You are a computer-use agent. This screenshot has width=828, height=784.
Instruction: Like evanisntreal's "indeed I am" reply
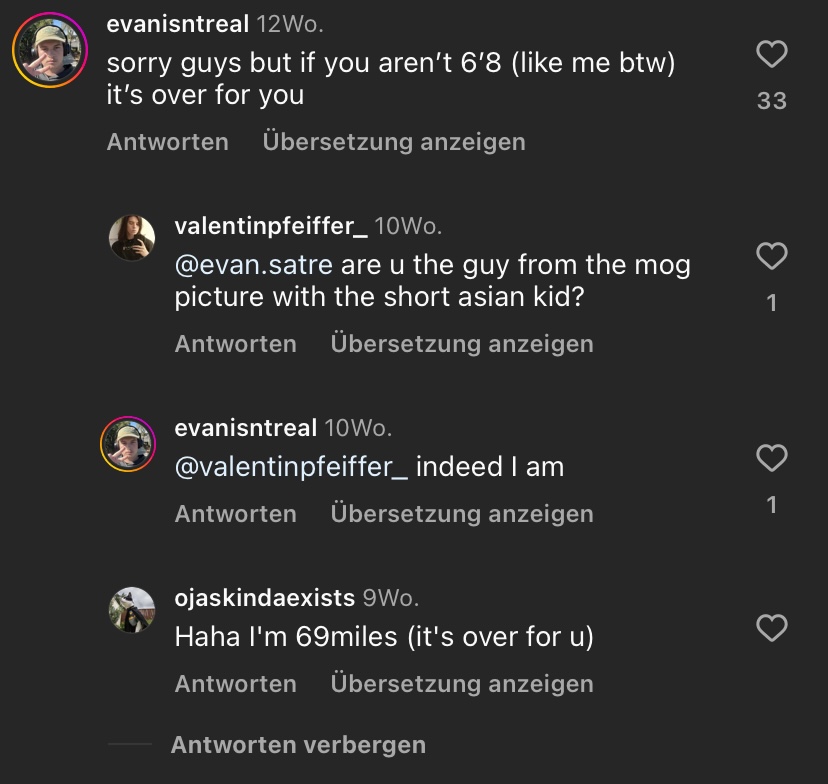pos(771,458)
